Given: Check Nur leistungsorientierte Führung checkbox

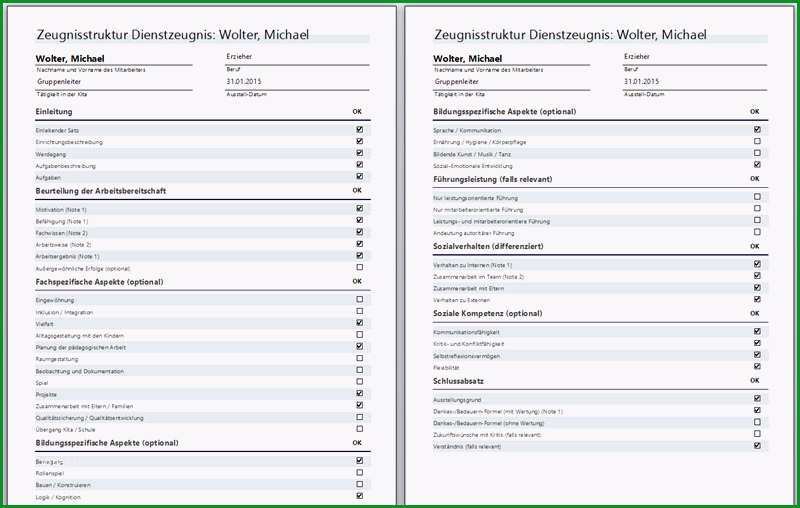Looking at the screenshot, I should [x=757, y=197].
